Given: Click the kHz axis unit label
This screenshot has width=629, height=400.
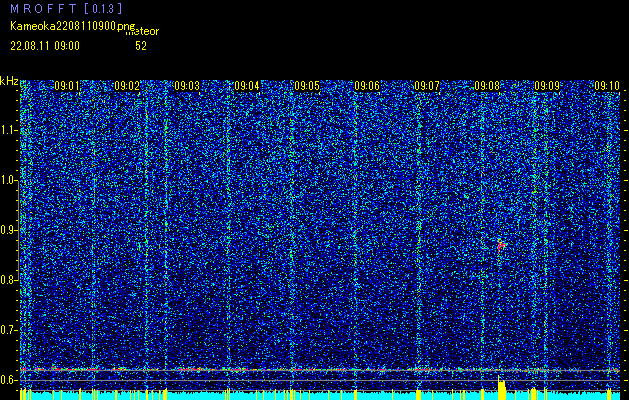Looking at the screenshot, I should (x=9, y=81).
